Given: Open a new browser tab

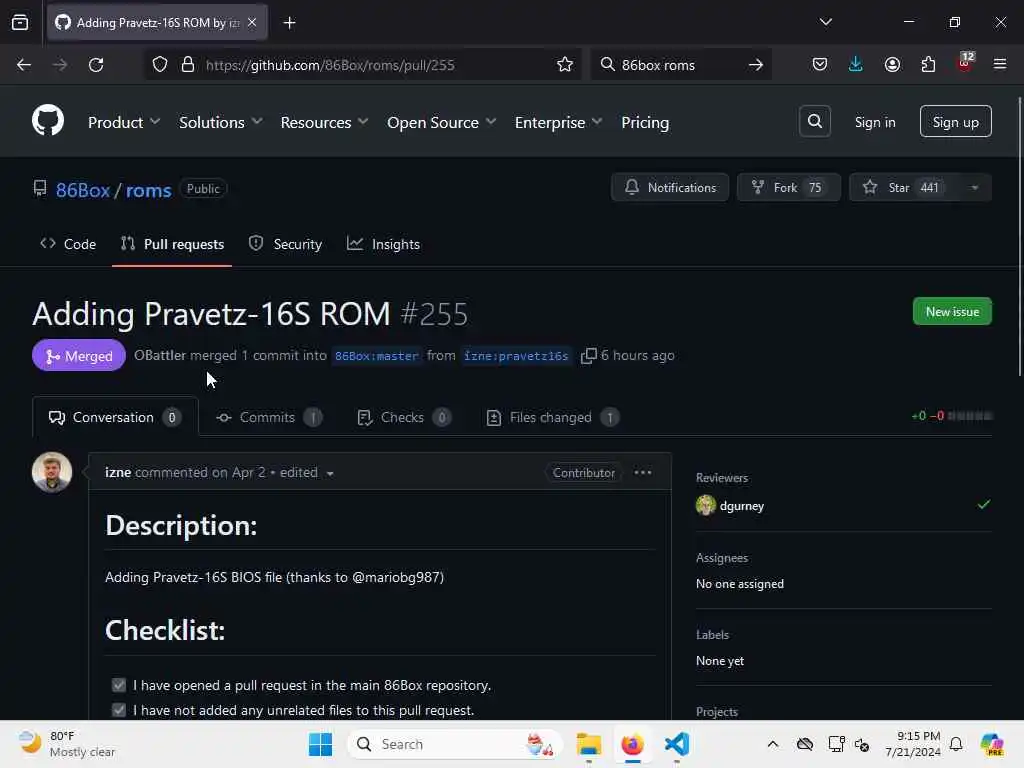Looking at the screenshot, I should [289, 23].
